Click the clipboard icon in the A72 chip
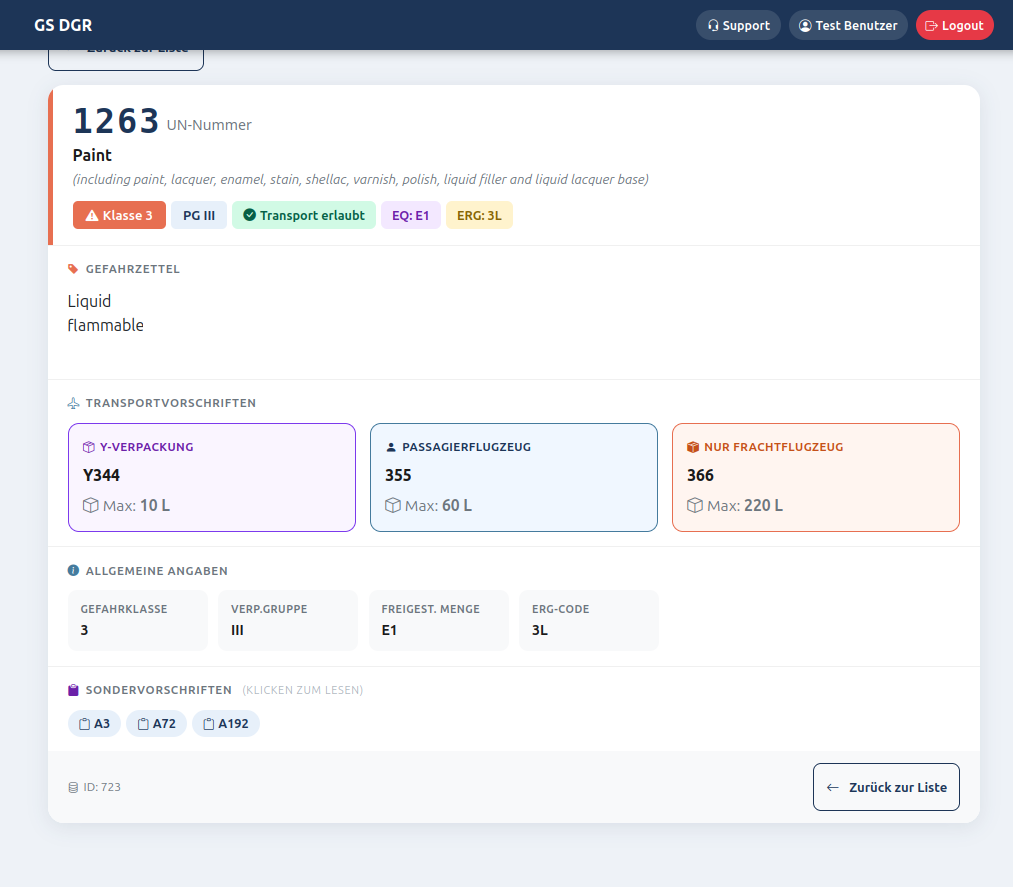This screenshot has height=887, width=1013. coord(143,724)
